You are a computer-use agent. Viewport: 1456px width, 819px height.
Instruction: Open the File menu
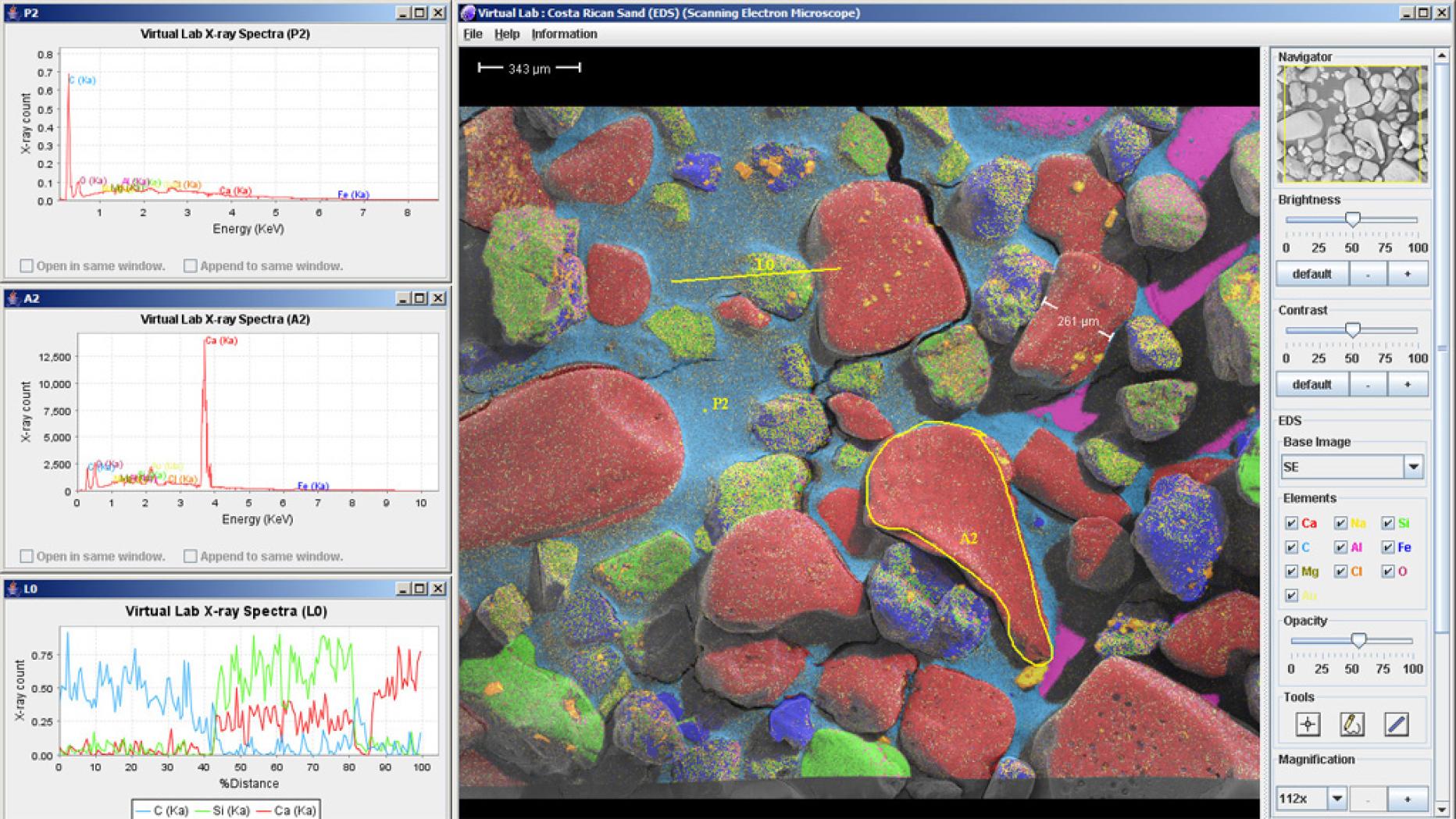click(x=473, y=34)
